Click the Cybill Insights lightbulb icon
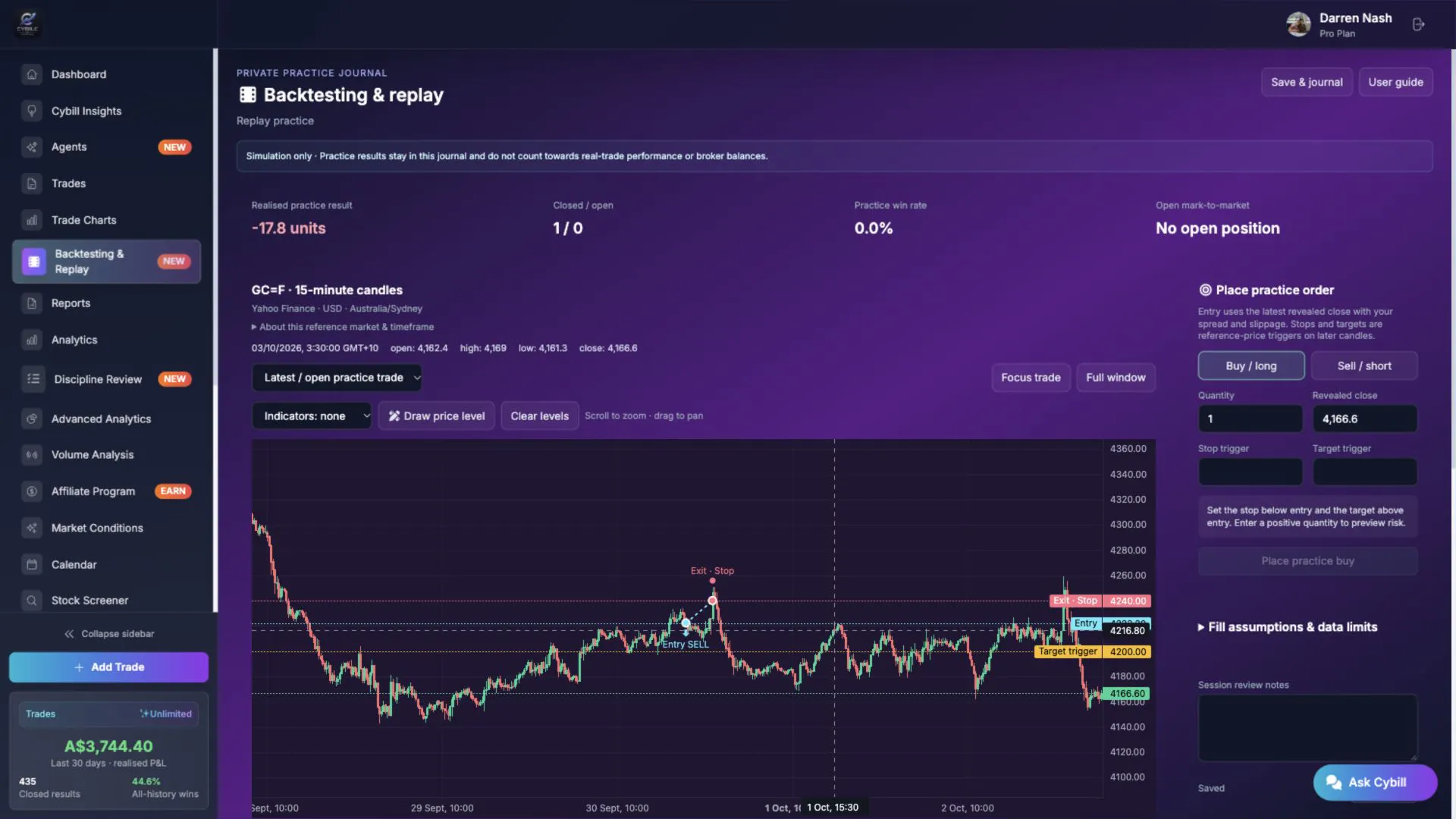 tap(32, 111)
